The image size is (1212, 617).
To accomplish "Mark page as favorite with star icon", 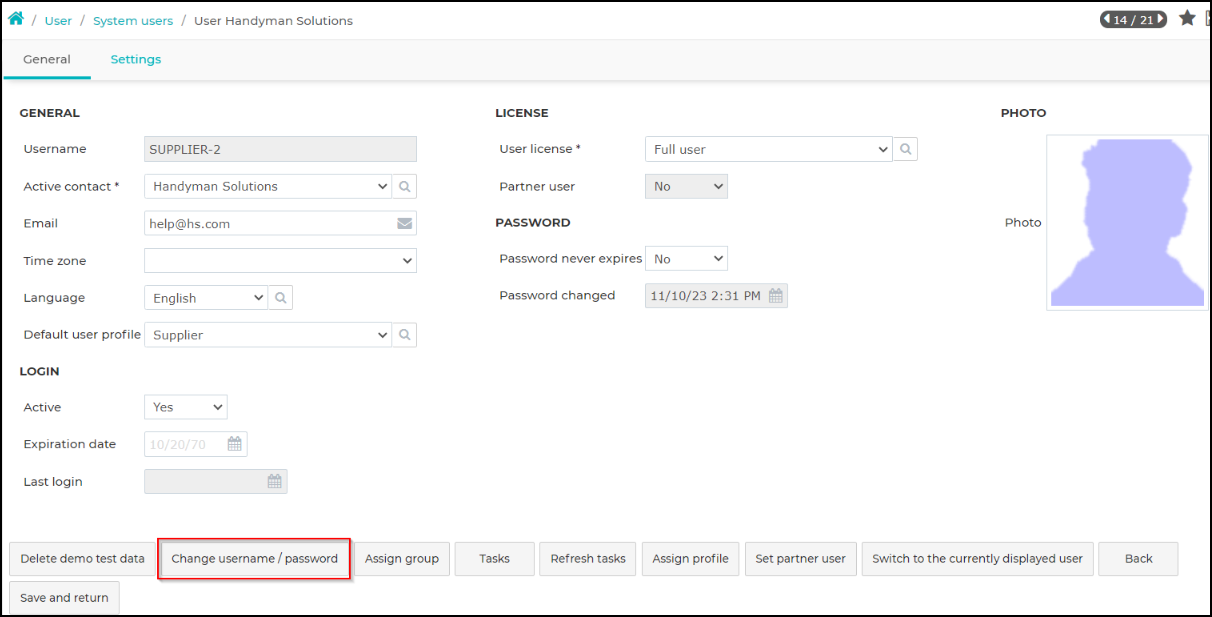I will [1187, 18].
